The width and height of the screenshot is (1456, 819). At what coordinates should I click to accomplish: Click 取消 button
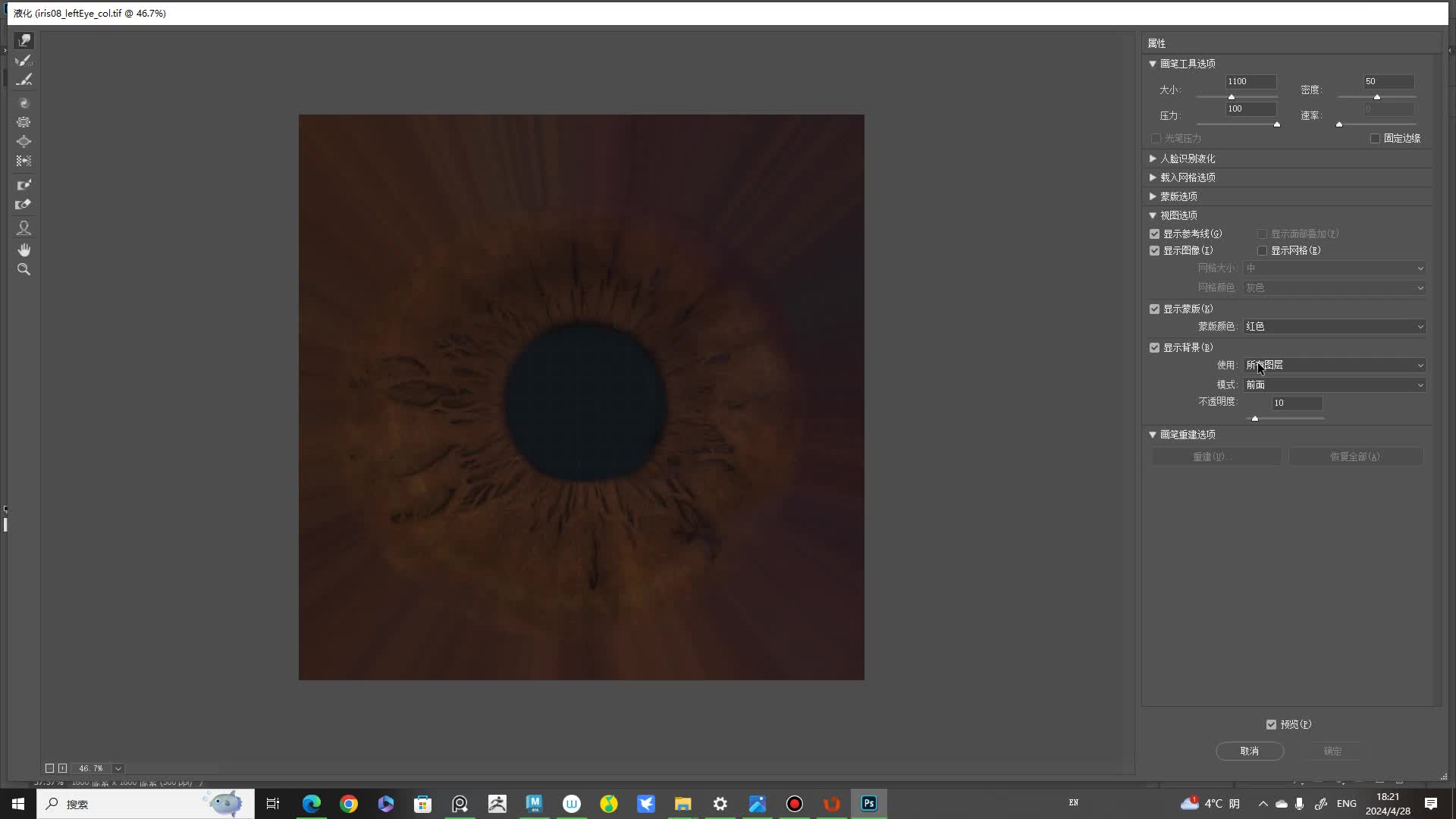(x=1250, y=752)
